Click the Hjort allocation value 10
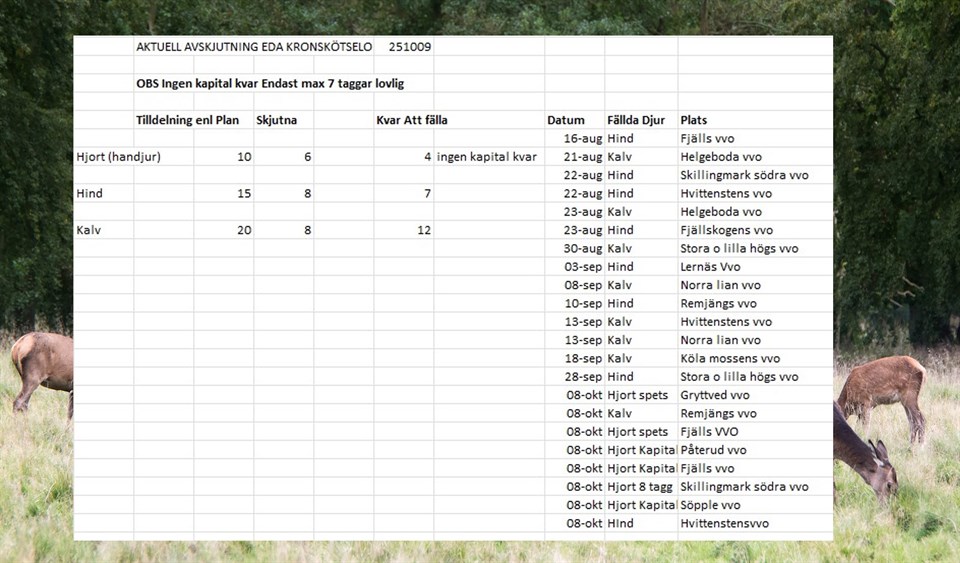 [x=244, y=157]
